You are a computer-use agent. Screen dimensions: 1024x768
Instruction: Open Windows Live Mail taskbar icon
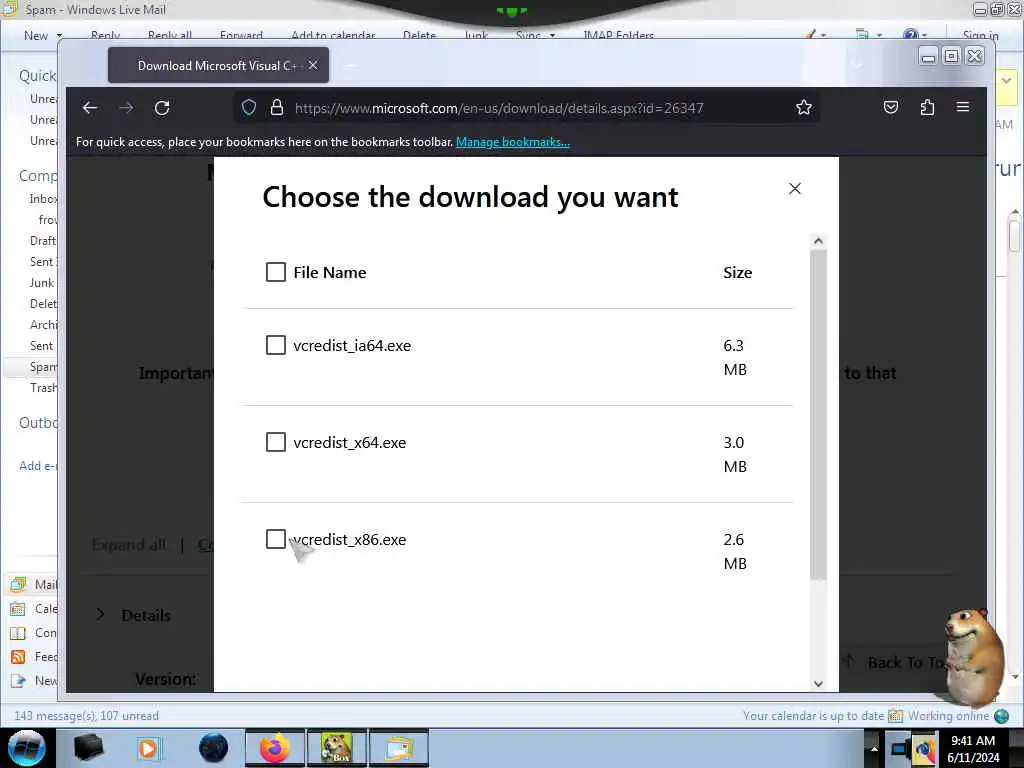click(x=399, y=748)
